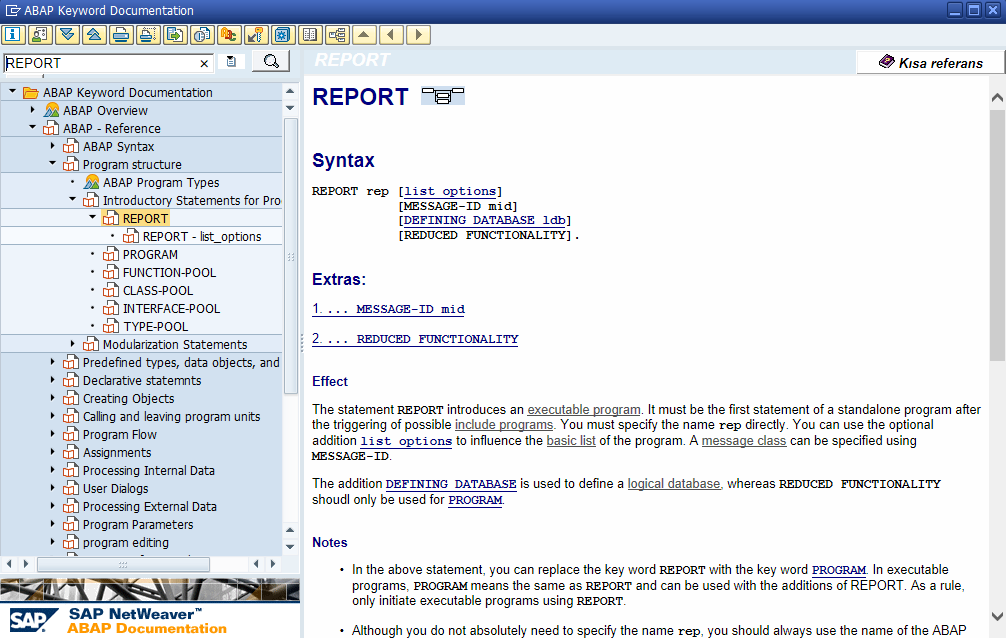Collapse the ABAP Keyword Documentation root node
This screenshot has width=1006, height=638.
coord(12,92)
